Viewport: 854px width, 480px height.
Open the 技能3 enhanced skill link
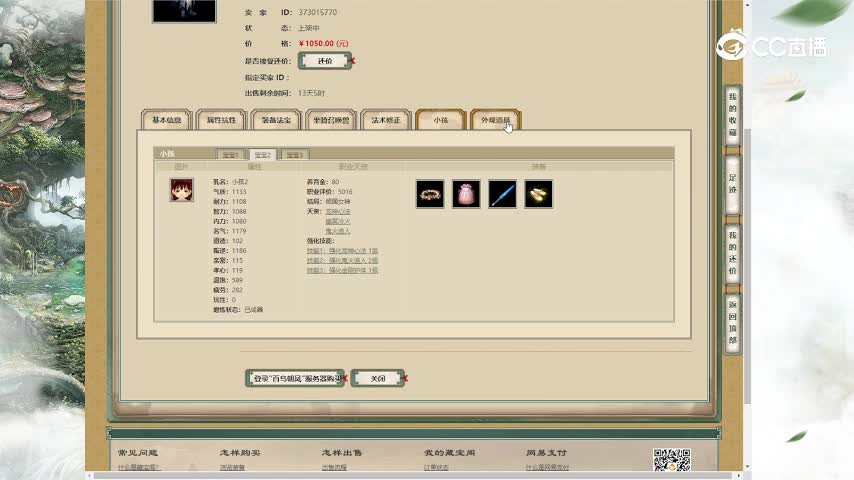click(x=342, y=270)
